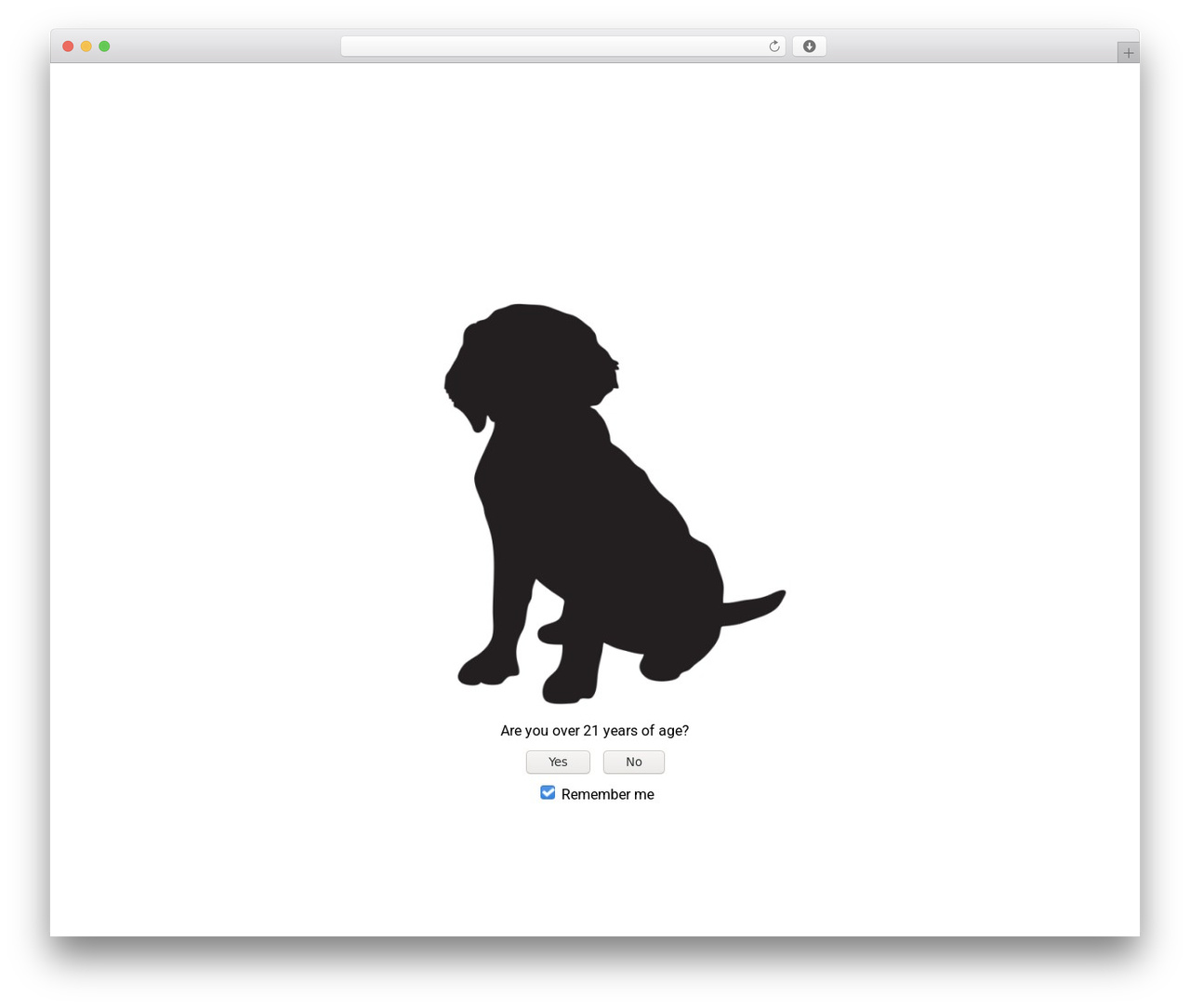Reload the page with the refresh icon
Image resolution: width=1190 pixels, height=1008 pixels.
click(774, 46)
